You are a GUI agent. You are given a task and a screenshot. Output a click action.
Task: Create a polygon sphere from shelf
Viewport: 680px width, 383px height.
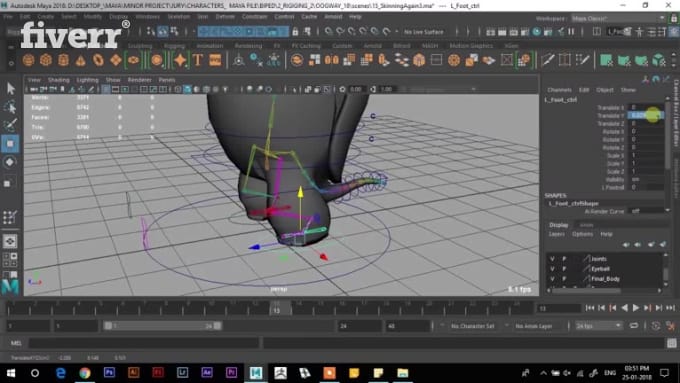pyautogui.click(x=29, y=60)
